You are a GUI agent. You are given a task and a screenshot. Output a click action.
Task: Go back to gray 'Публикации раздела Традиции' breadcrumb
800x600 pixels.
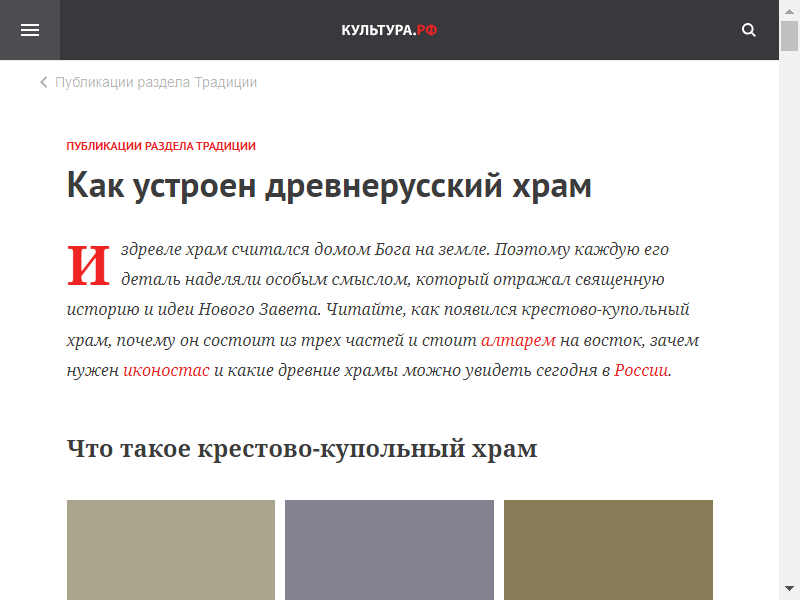coord(156,82)
